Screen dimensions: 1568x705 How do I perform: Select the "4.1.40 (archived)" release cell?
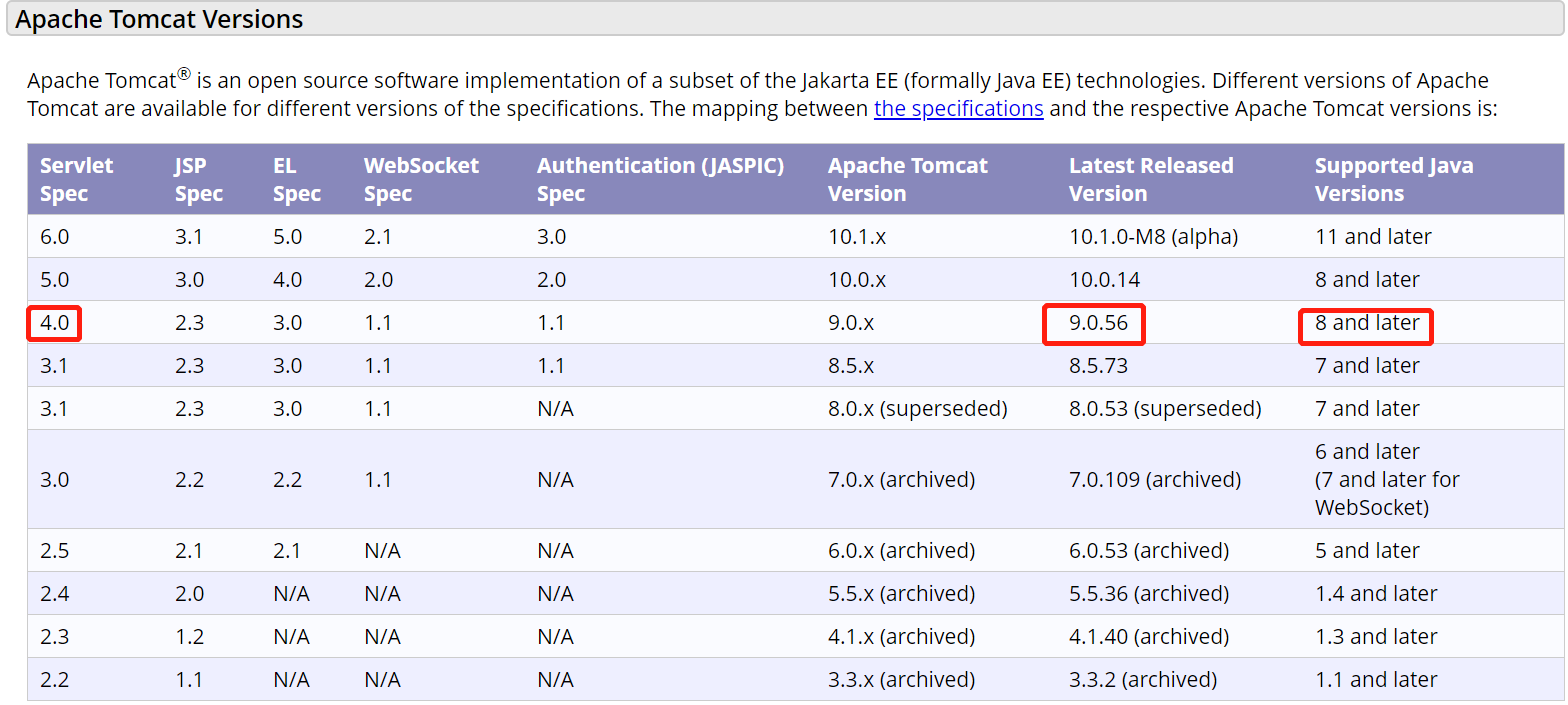tap(1149, 637)
